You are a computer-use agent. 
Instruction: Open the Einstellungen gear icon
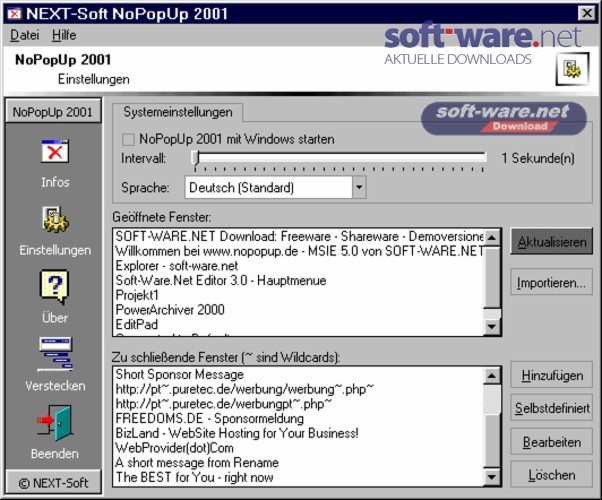tap(55, 219)
